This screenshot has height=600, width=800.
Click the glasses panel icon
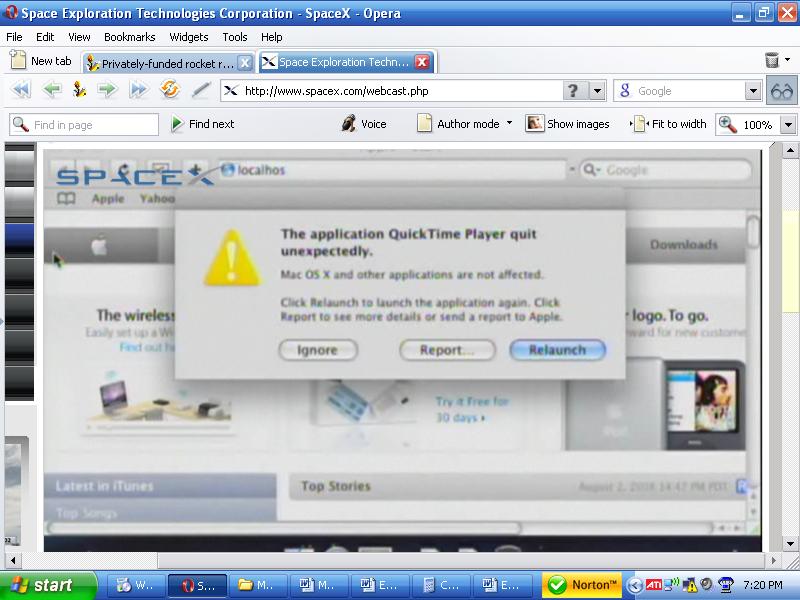tap(782, 91)
